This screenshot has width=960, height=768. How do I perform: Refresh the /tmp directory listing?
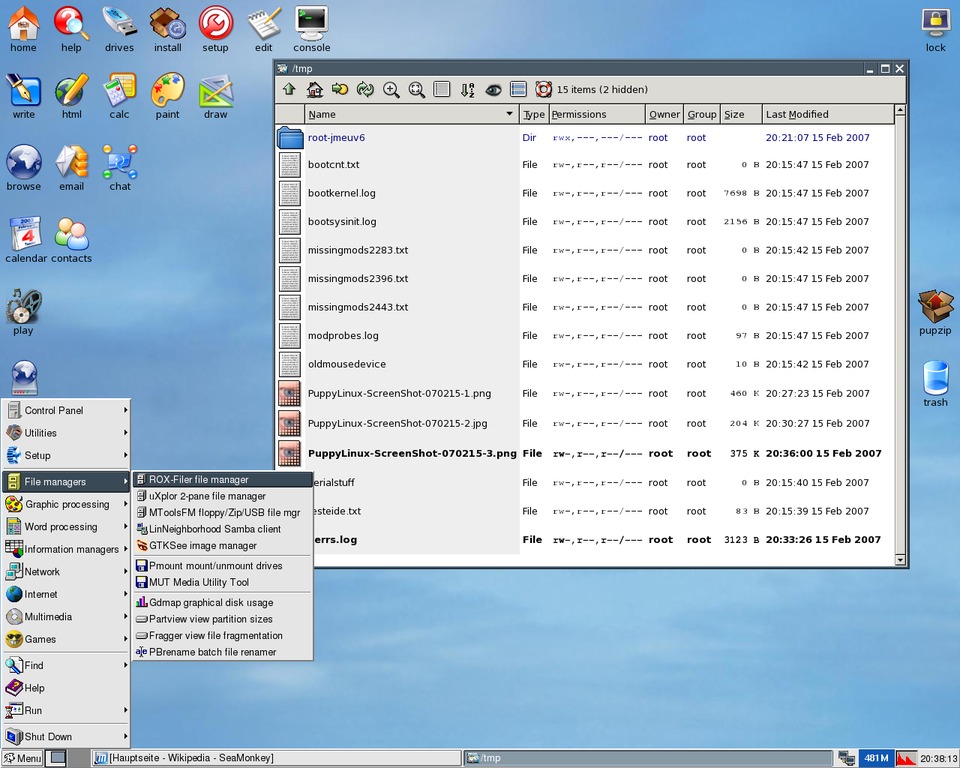366,90
